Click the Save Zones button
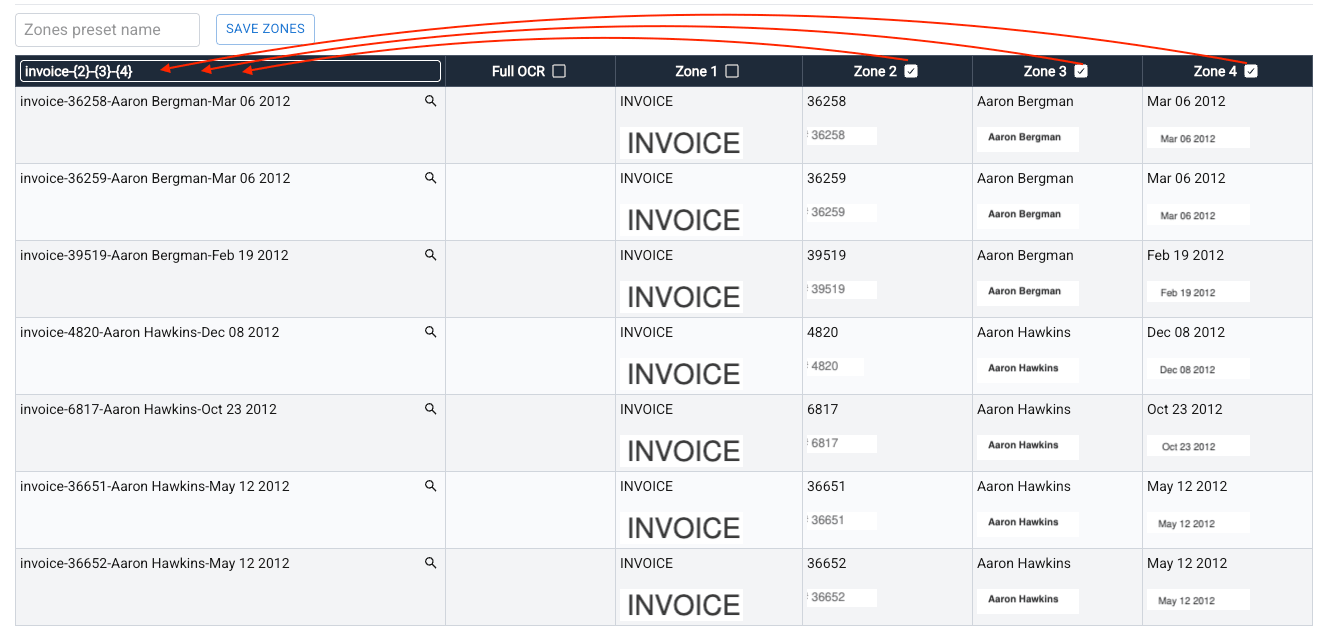This screenshot has width=1328, height=626. [265, 29]
